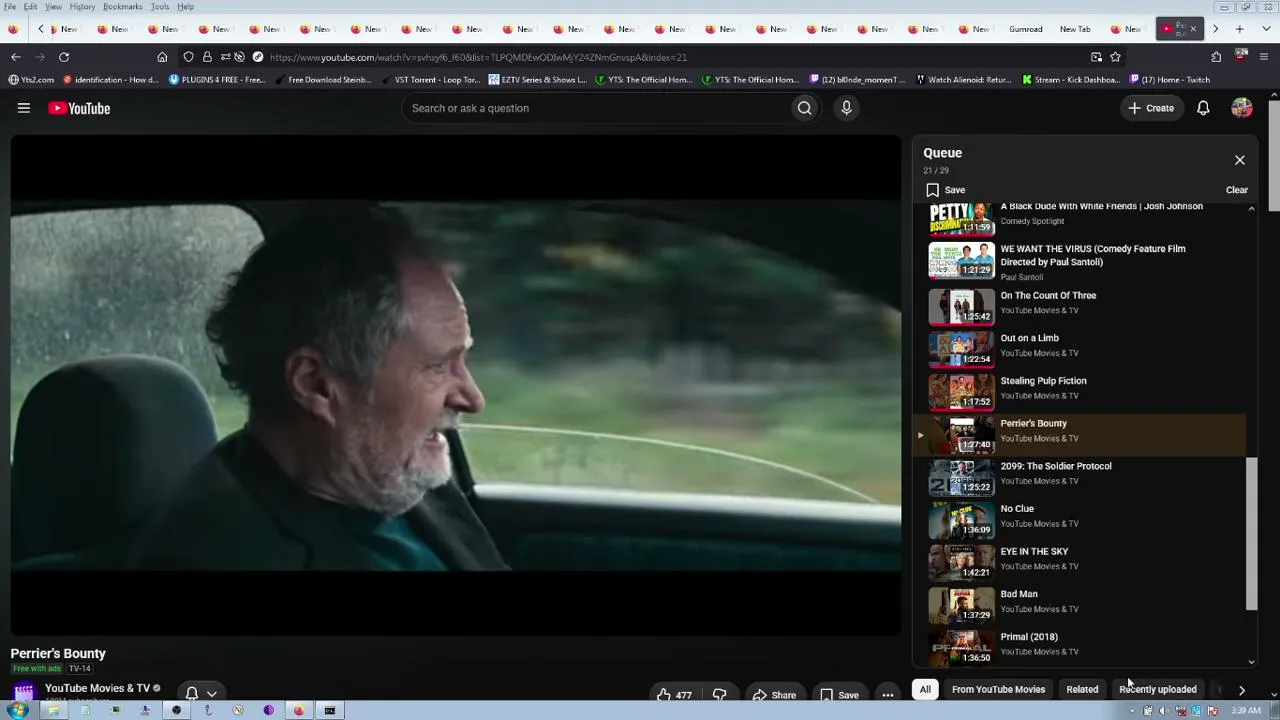
Task: Select Primal (2018) in the queue
Action: click(1079, 648)
